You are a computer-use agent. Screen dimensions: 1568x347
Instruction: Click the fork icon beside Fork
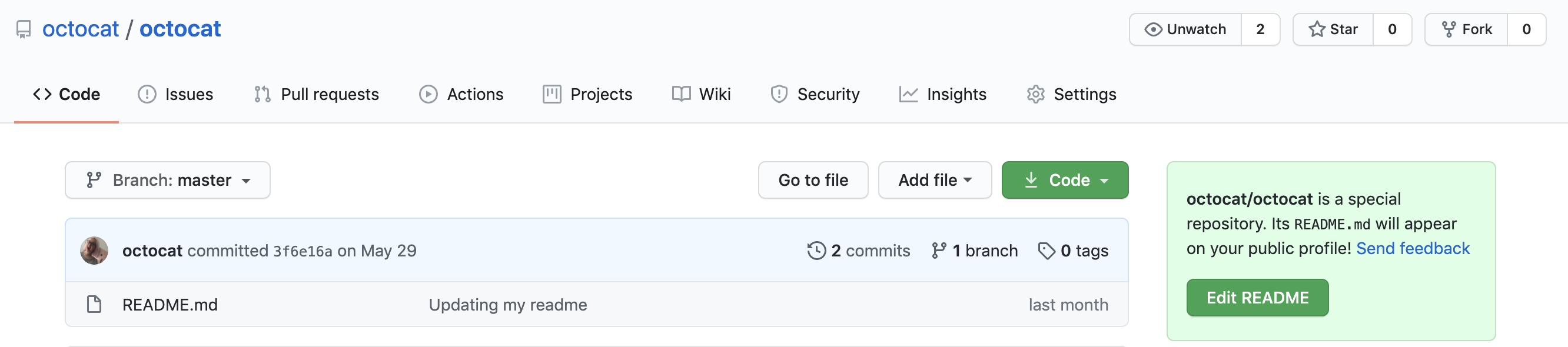[1448, 29]
